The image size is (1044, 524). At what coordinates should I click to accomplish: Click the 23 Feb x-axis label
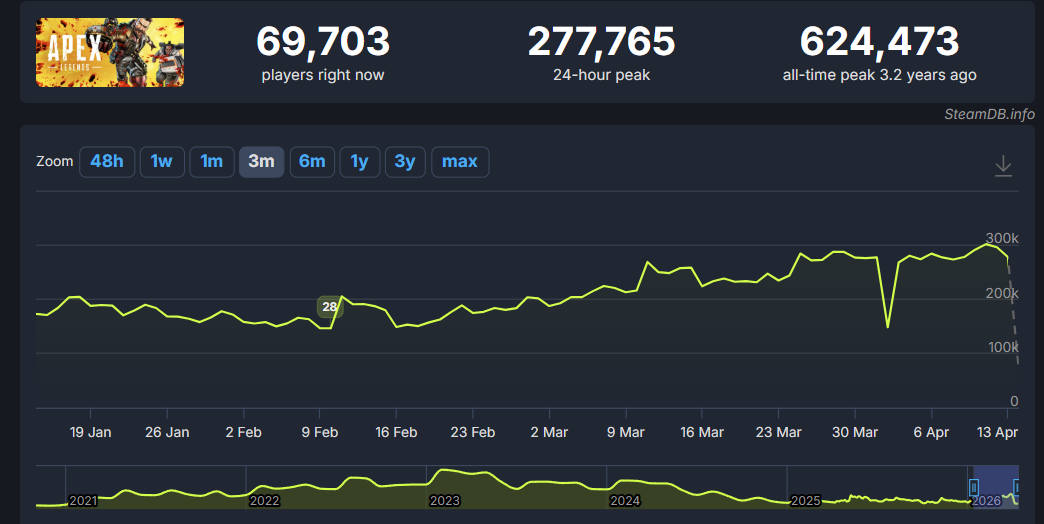[473, 432]
